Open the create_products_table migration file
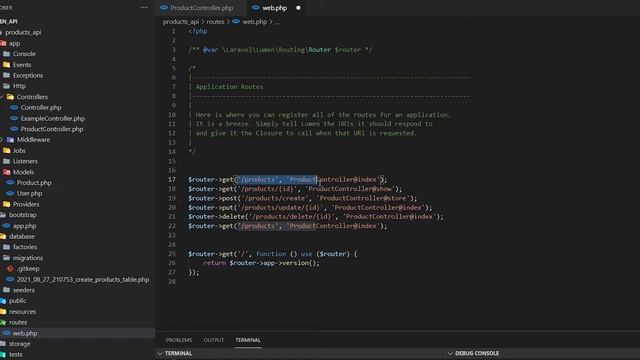 click(82, 280)
